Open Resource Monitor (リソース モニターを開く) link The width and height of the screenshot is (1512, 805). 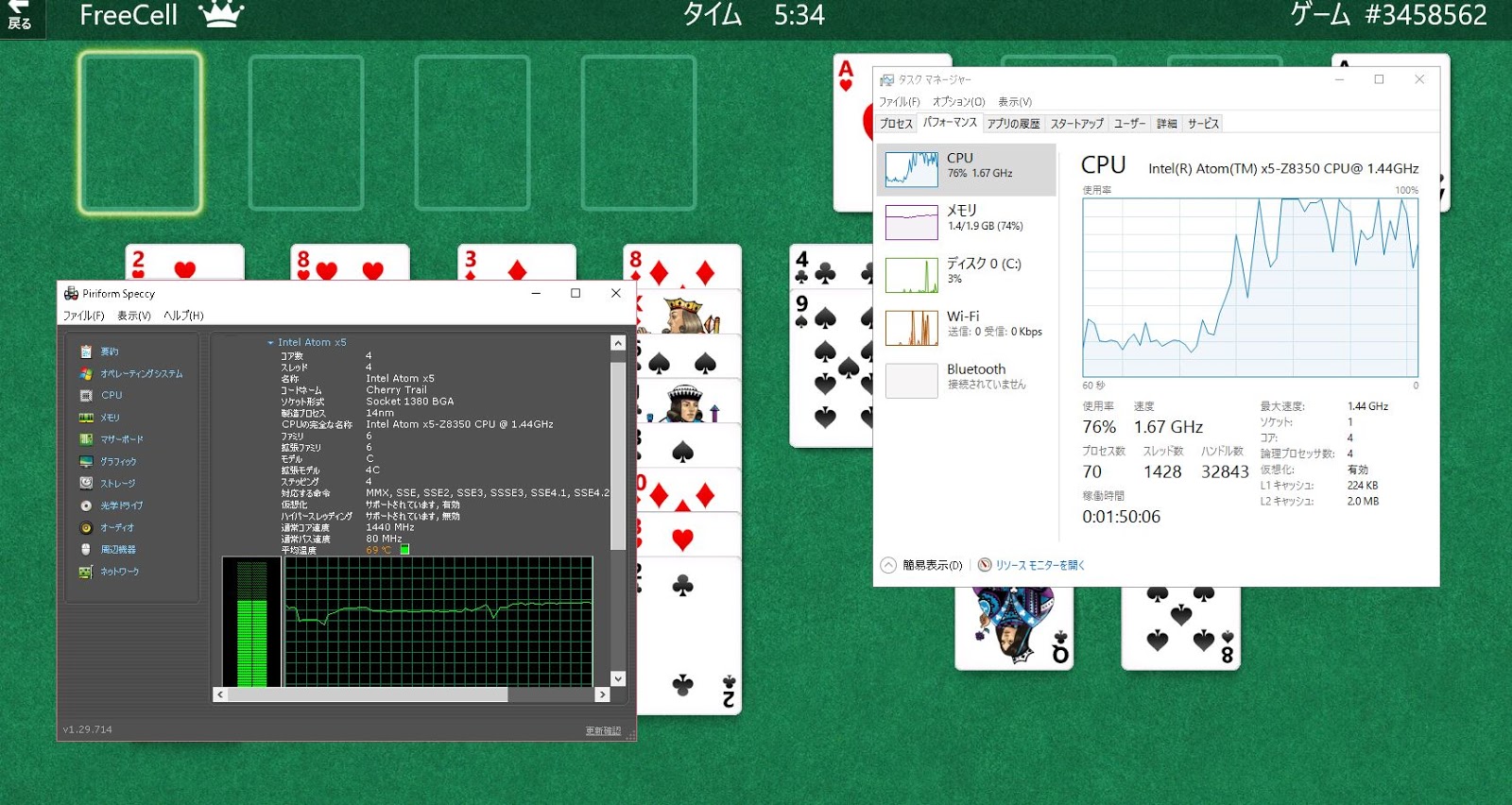pos(1039,565)
